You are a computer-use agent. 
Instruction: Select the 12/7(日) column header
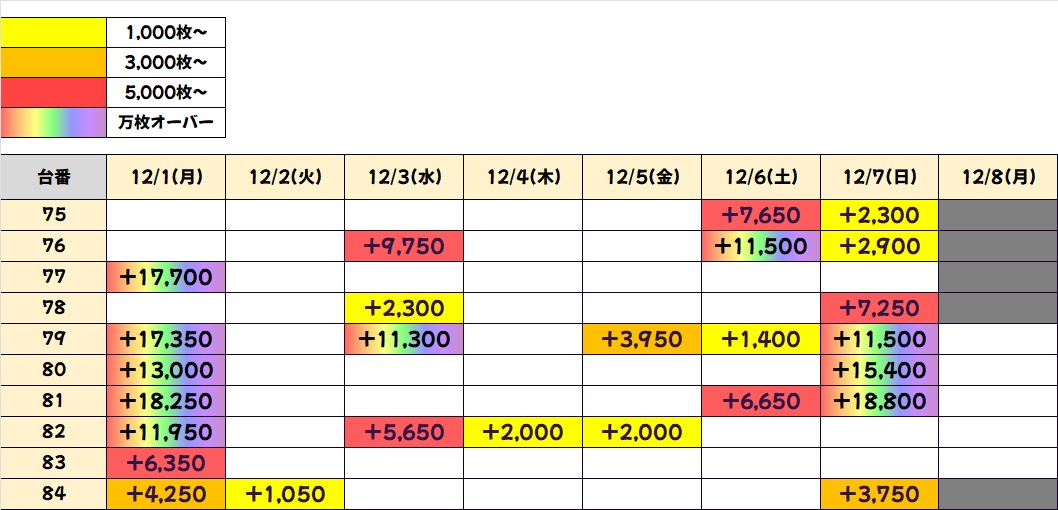click(x=879, y=178)
